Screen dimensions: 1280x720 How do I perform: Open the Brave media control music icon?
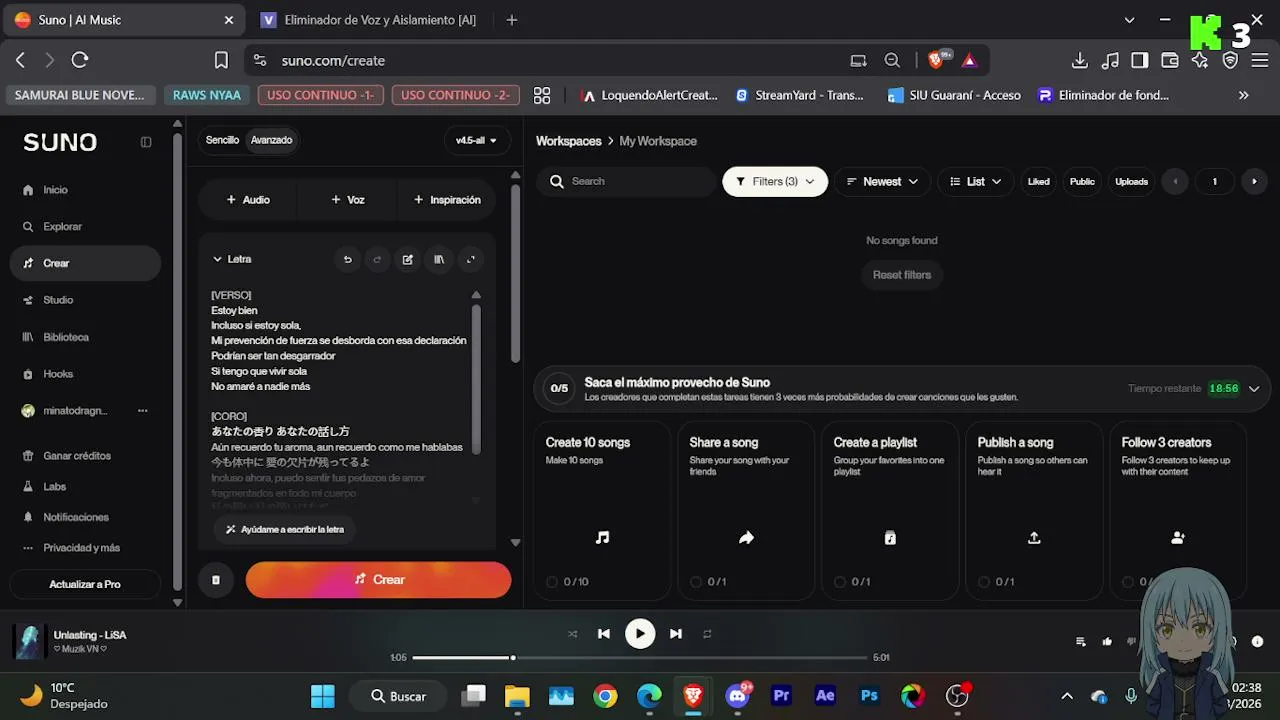click(1110, 60)
